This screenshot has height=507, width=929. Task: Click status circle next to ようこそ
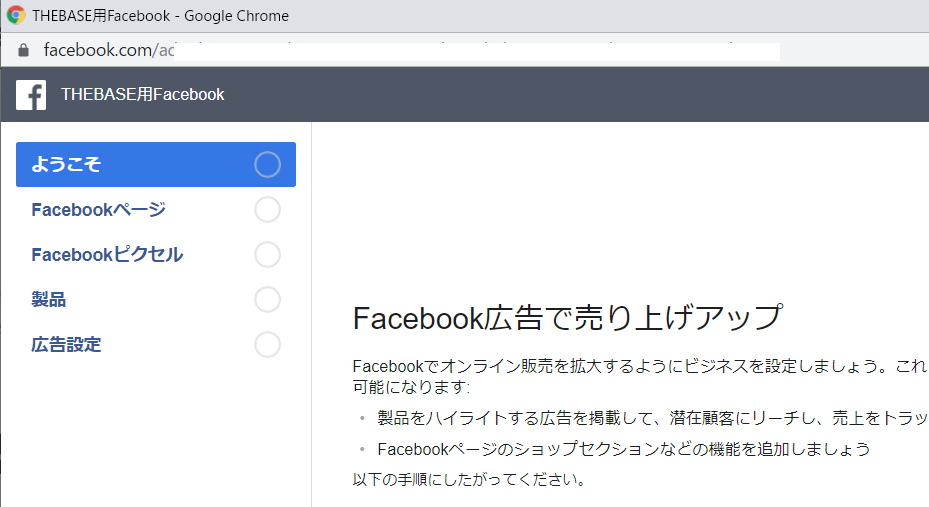[x=267, y=165]
